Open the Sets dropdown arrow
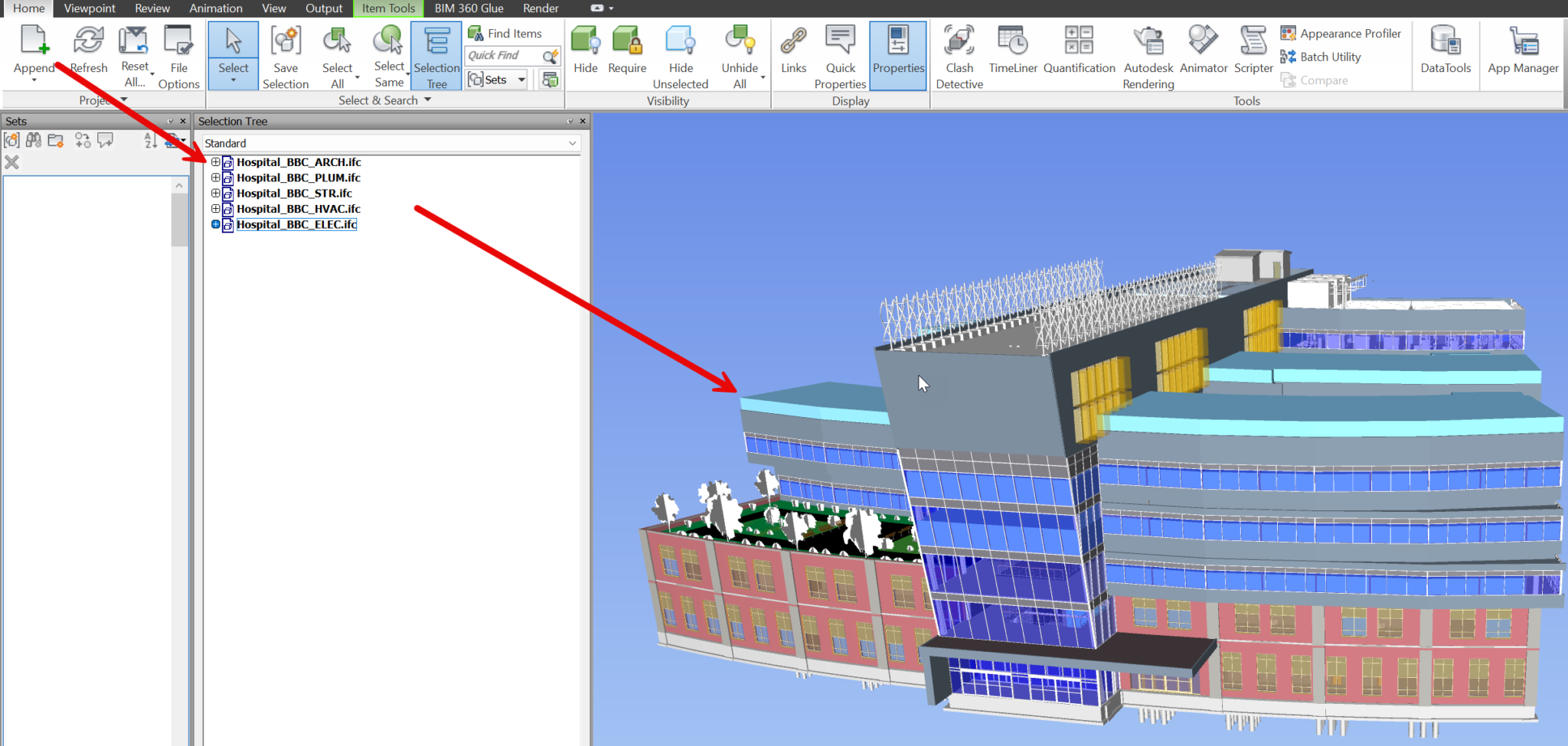1568x746 pixels. [x=523, y=79]
